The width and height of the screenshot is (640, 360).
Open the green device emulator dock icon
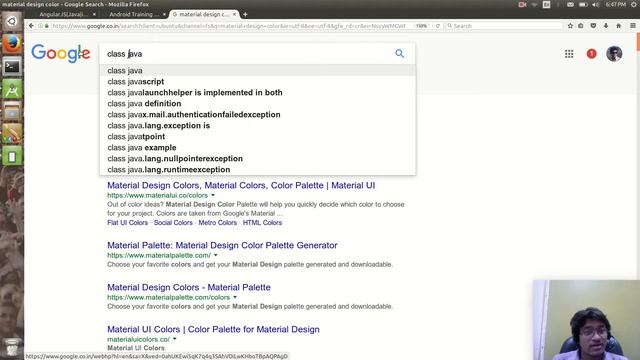[x=12, y=157]
